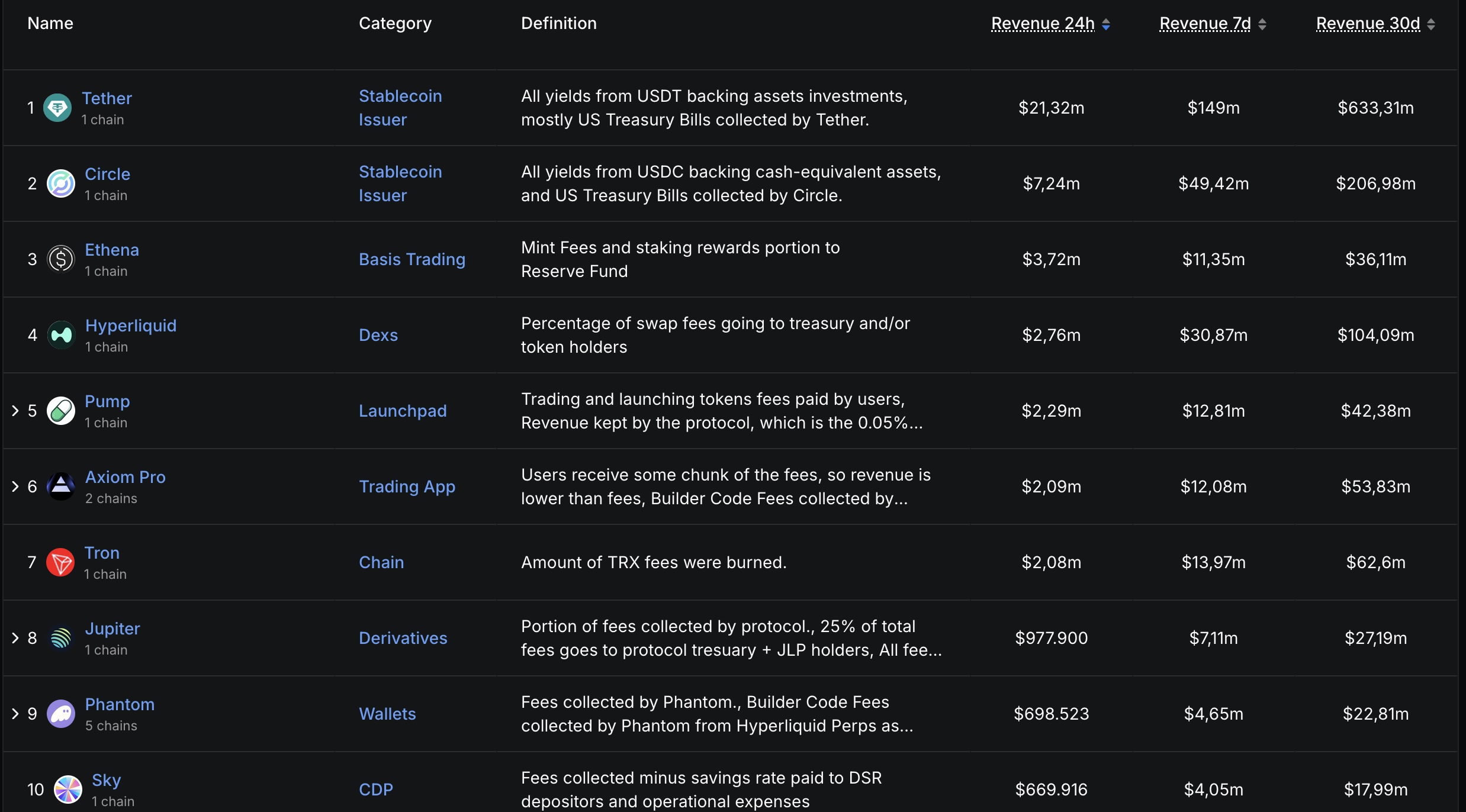Screen dimensions: 1466x812
Task: Click the Sky colorful logo icon
Action: [68, 790]
